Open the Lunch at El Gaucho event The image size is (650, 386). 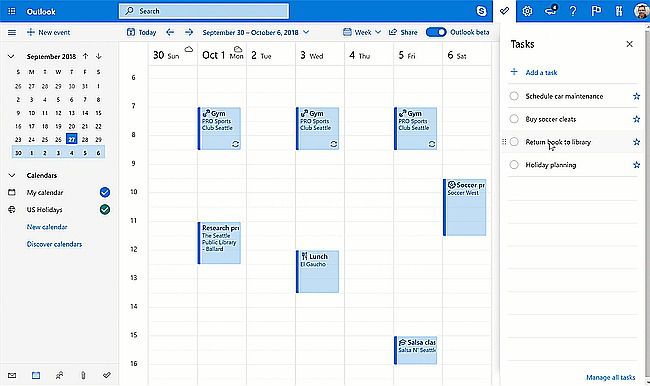(x=318, y=272)
